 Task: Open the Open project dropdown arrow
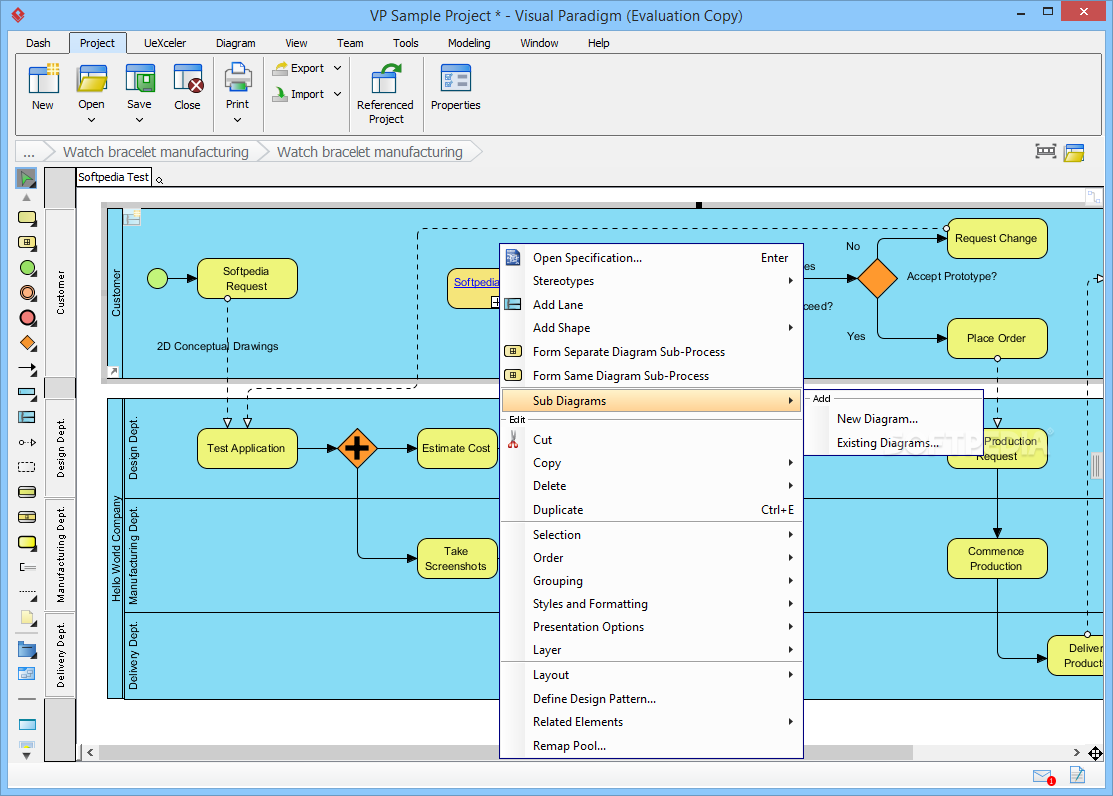[x=92, y=120]
